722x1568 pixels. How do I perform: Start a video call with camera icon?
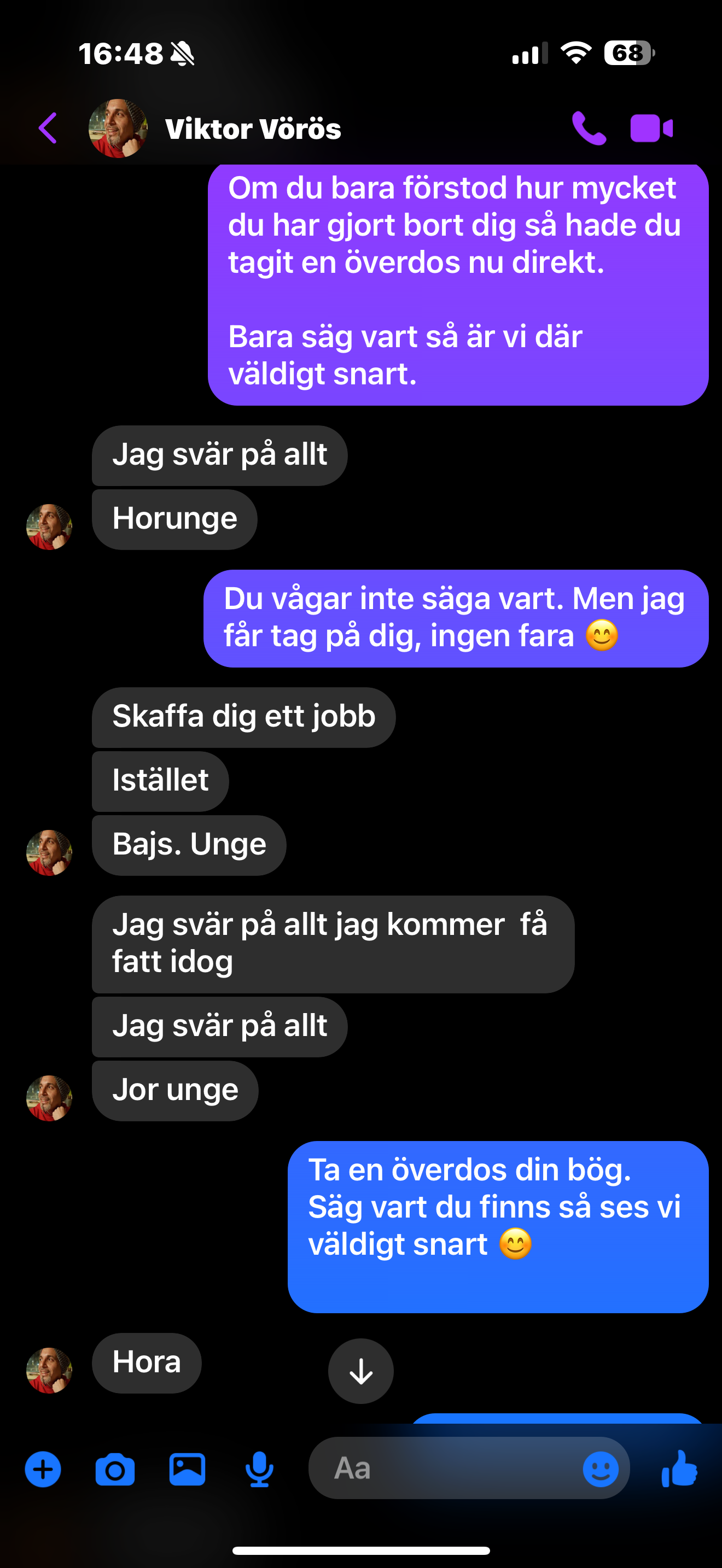(651, 128)
